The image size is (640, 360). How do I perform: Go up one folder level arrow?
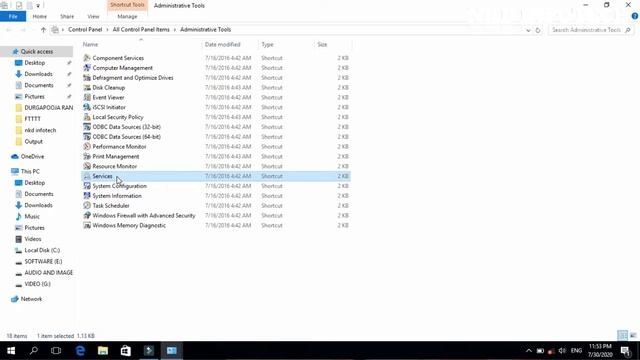tap(43, 29)
